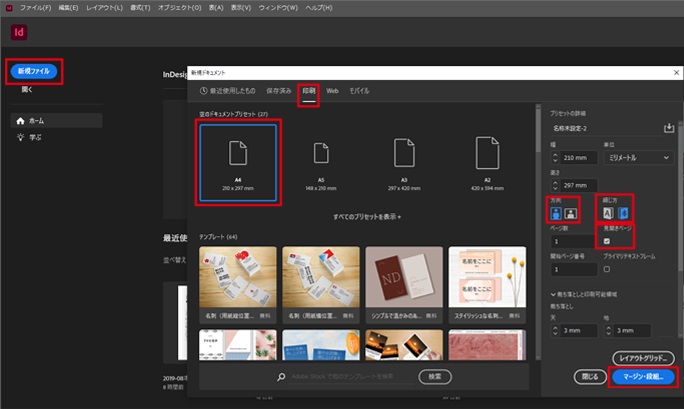Open the ウィンドウ(W) menu
This screenshot has width=684, height=409.
coord(278,8)
